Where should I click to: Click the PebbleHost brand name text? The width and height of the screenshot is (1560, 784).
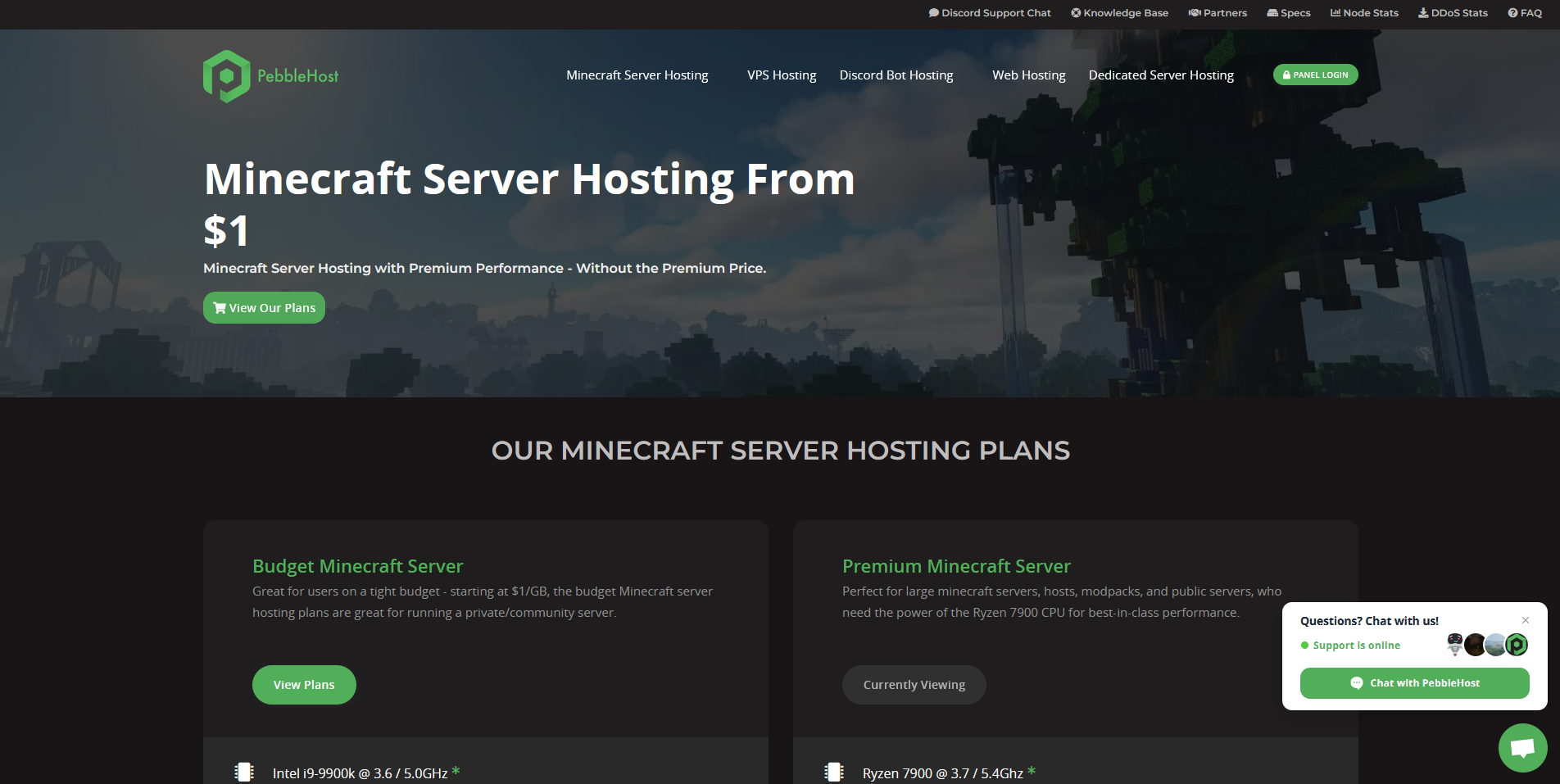[x=297, y=76]
